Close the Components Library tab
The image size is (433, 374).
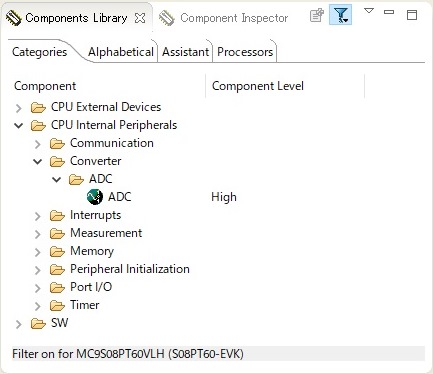[x=140, y=18]
